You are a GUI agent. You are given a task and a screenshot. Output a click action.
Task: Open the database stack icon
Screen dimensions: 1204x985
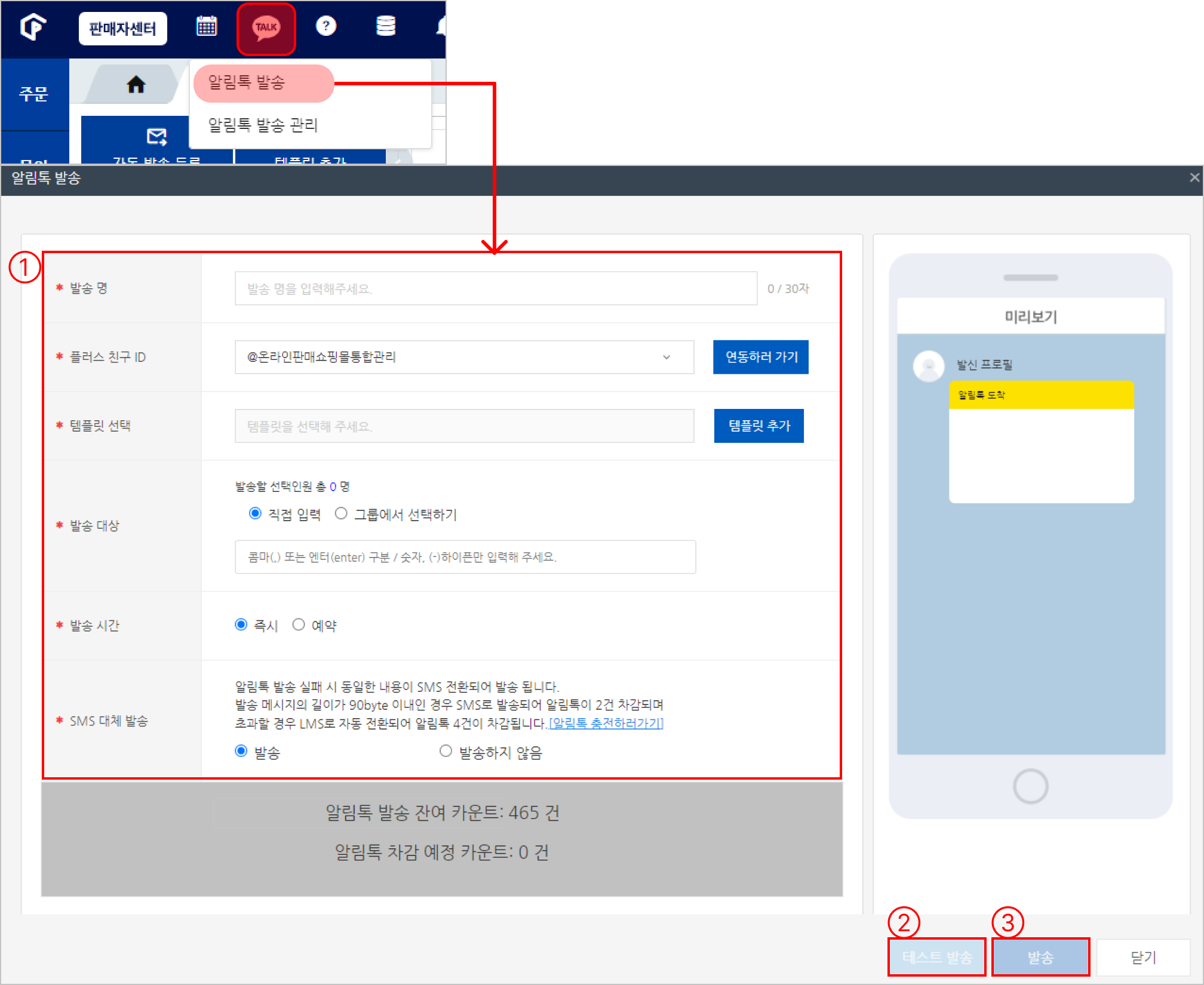386,26
